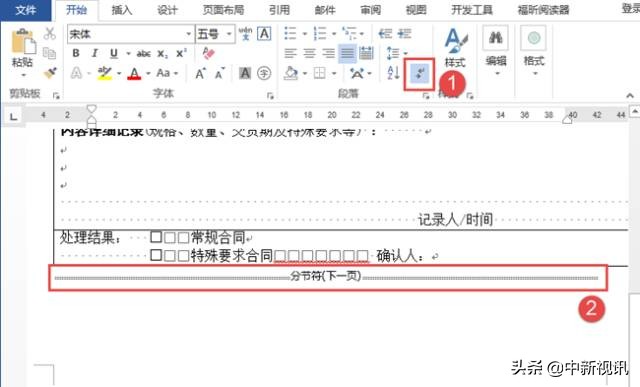Viewport: 640px width, 387px height.
Task: Open the Editing (编辑) menu button
Action: 496,51
